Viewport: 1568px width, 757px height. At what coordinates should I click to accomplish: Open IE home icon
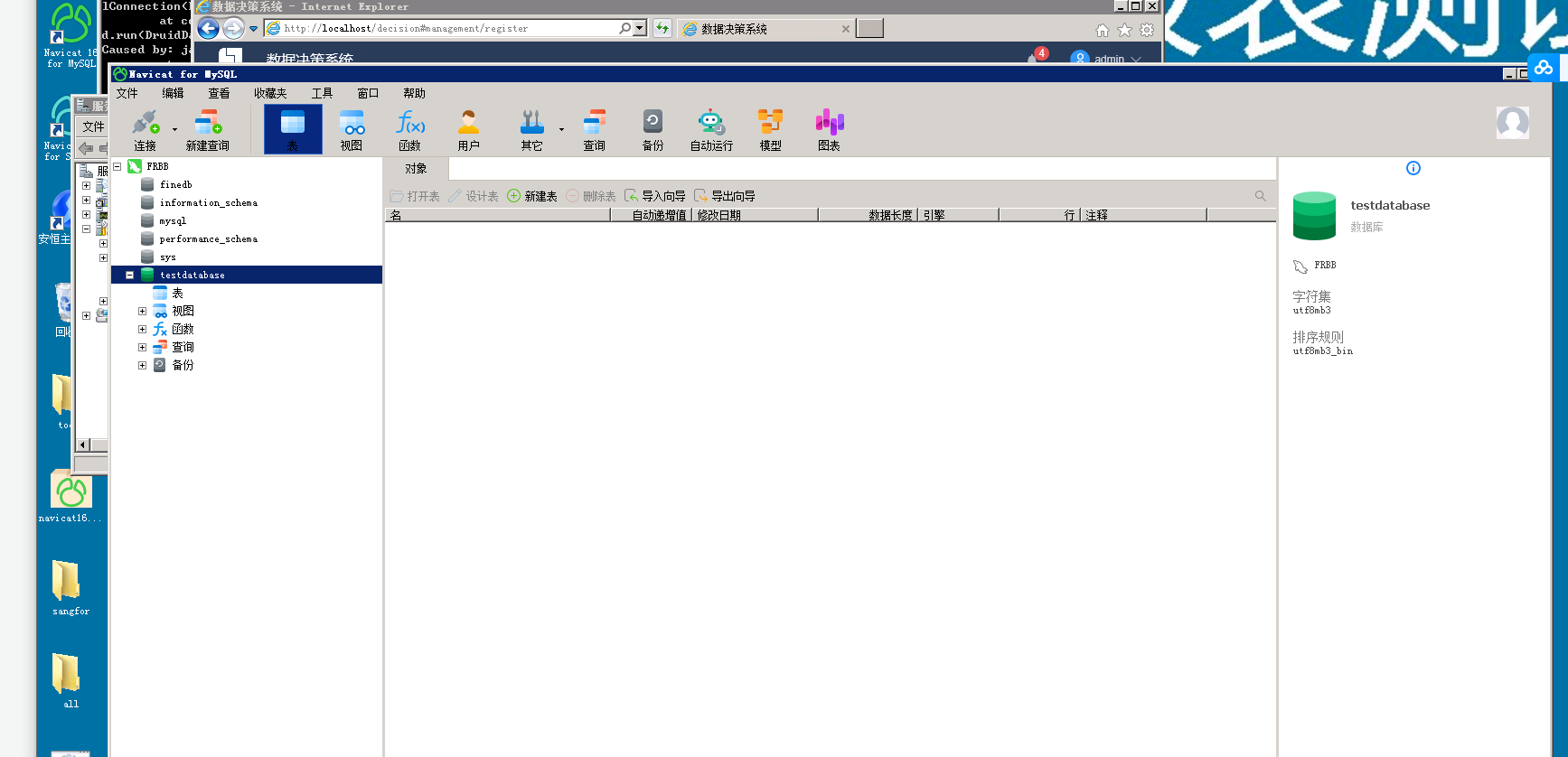pyautogui.click(x=1103, y=30)
